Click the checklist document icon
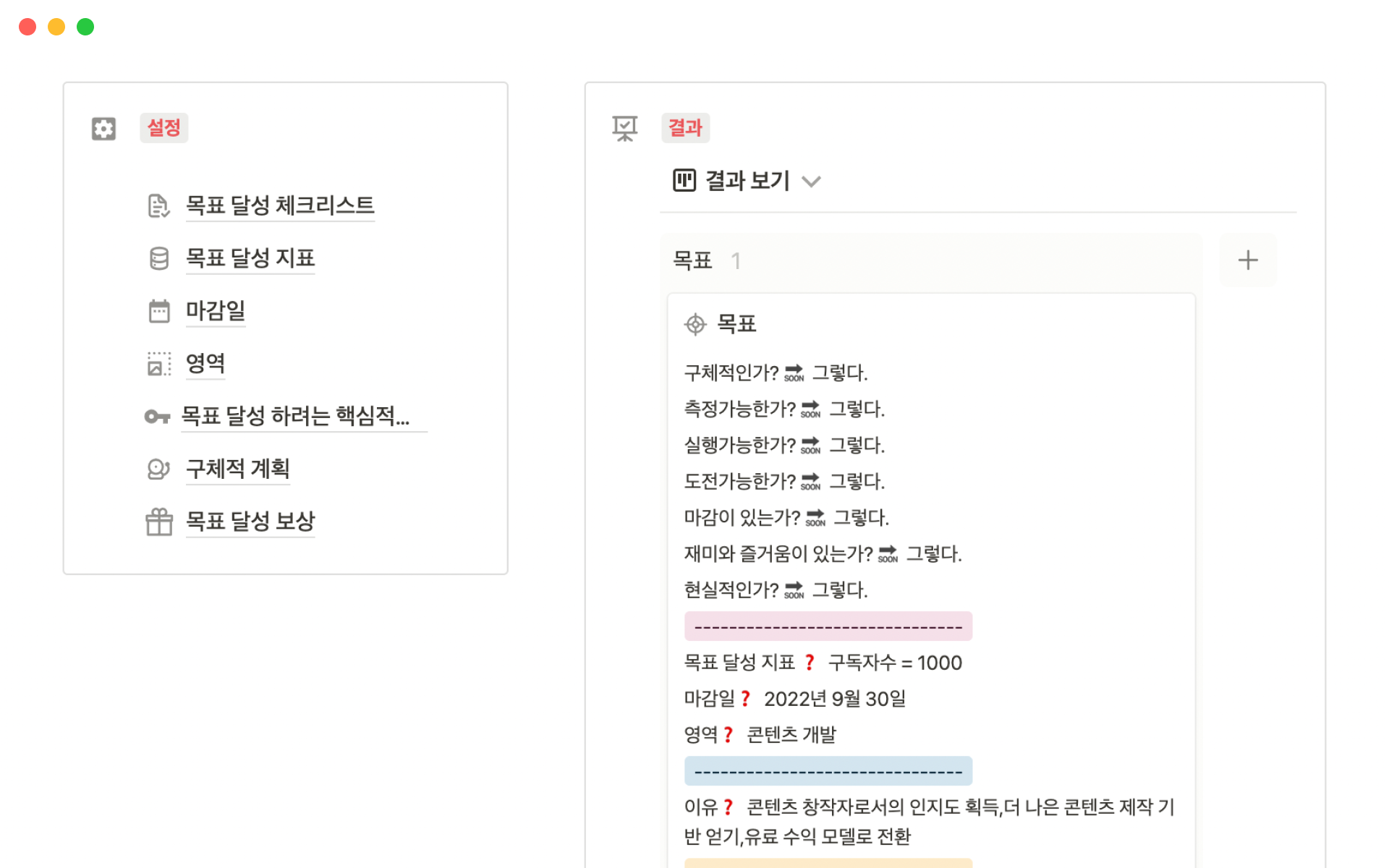This screenshot has width=1389, height=868. [158, 206]
